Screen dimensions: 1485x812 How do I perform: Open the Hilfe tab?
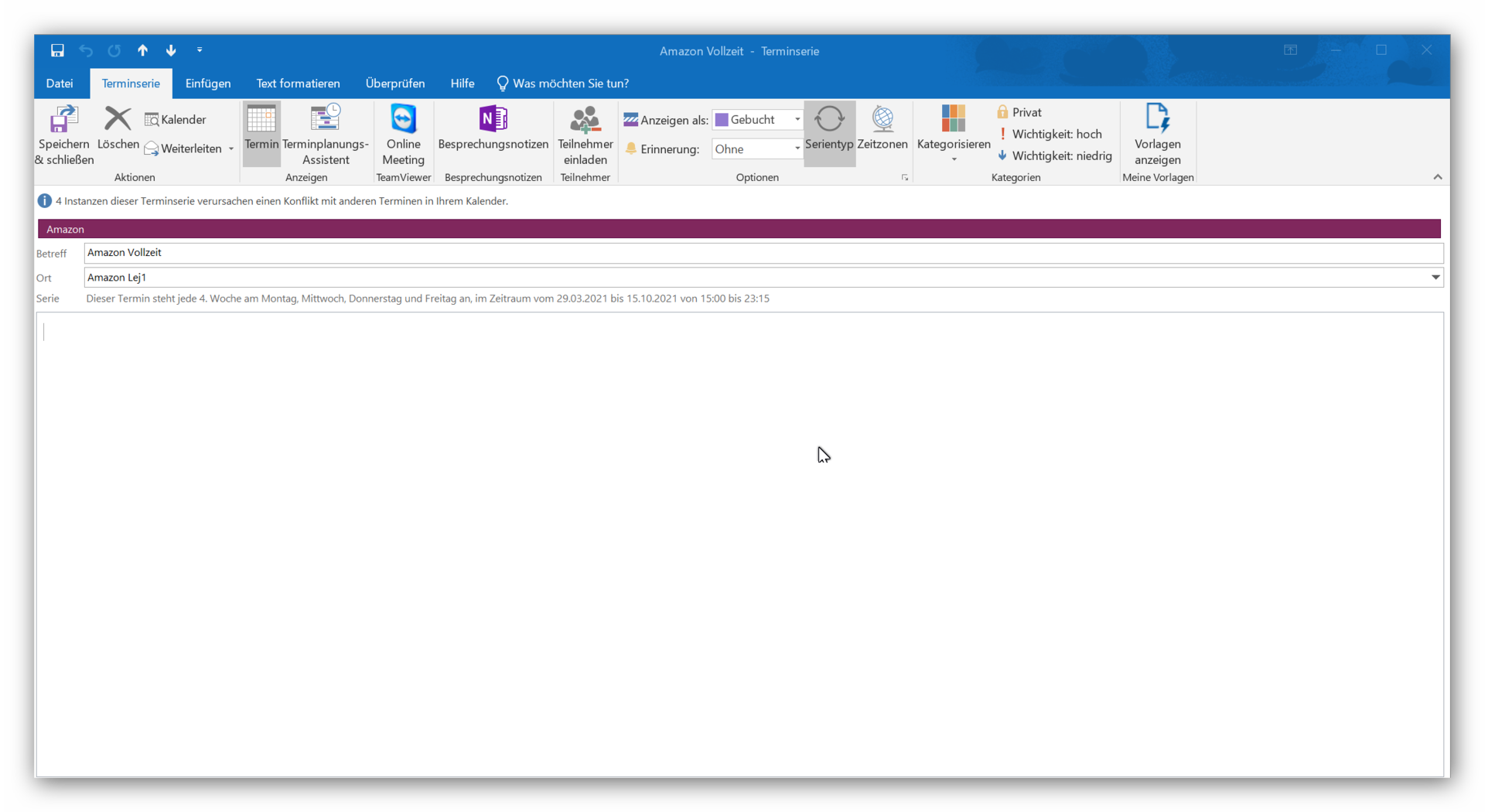pos(463,84)
